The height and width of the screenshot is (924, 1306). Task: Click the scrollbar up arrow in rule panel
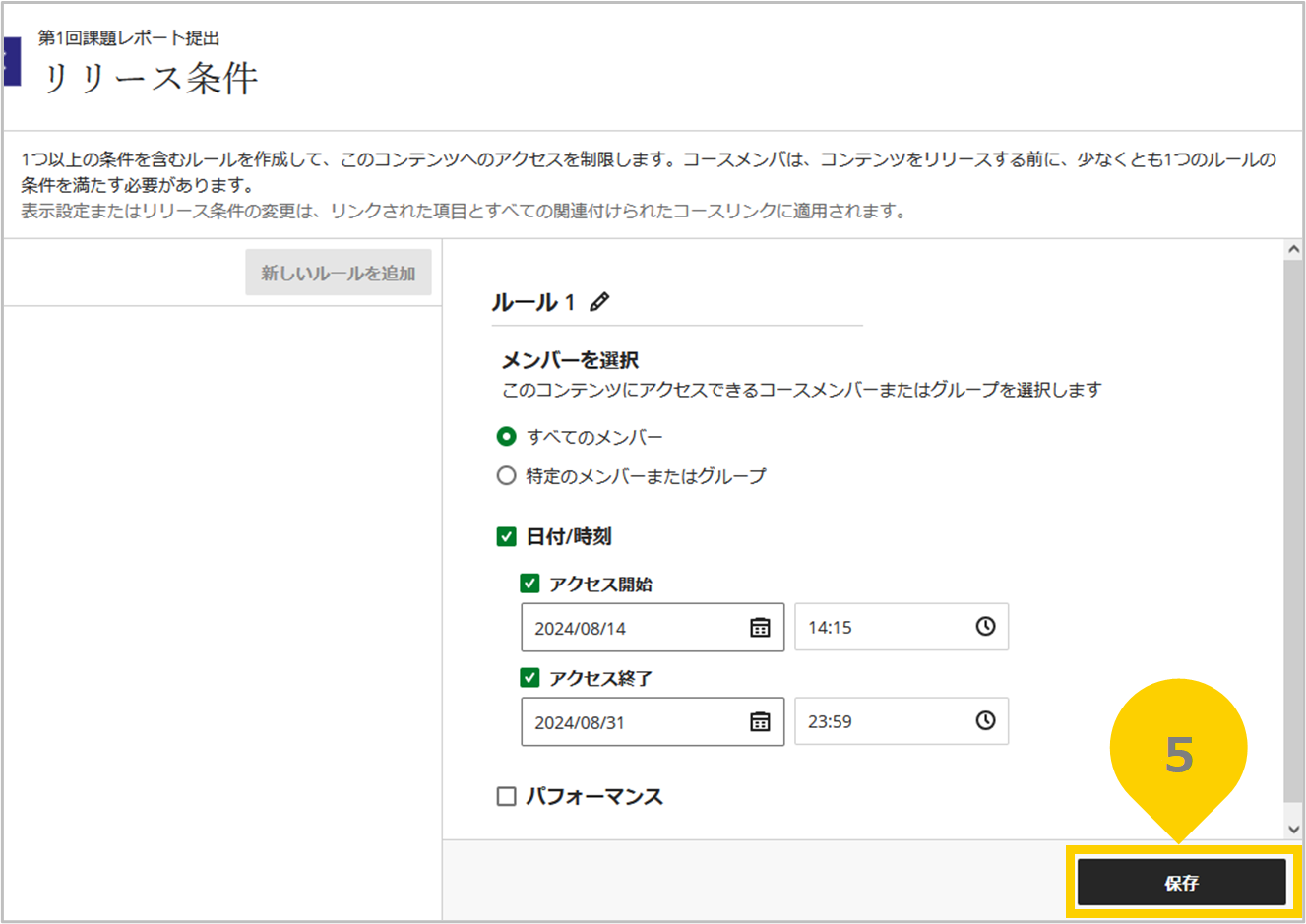click(x=1294, y=250)
